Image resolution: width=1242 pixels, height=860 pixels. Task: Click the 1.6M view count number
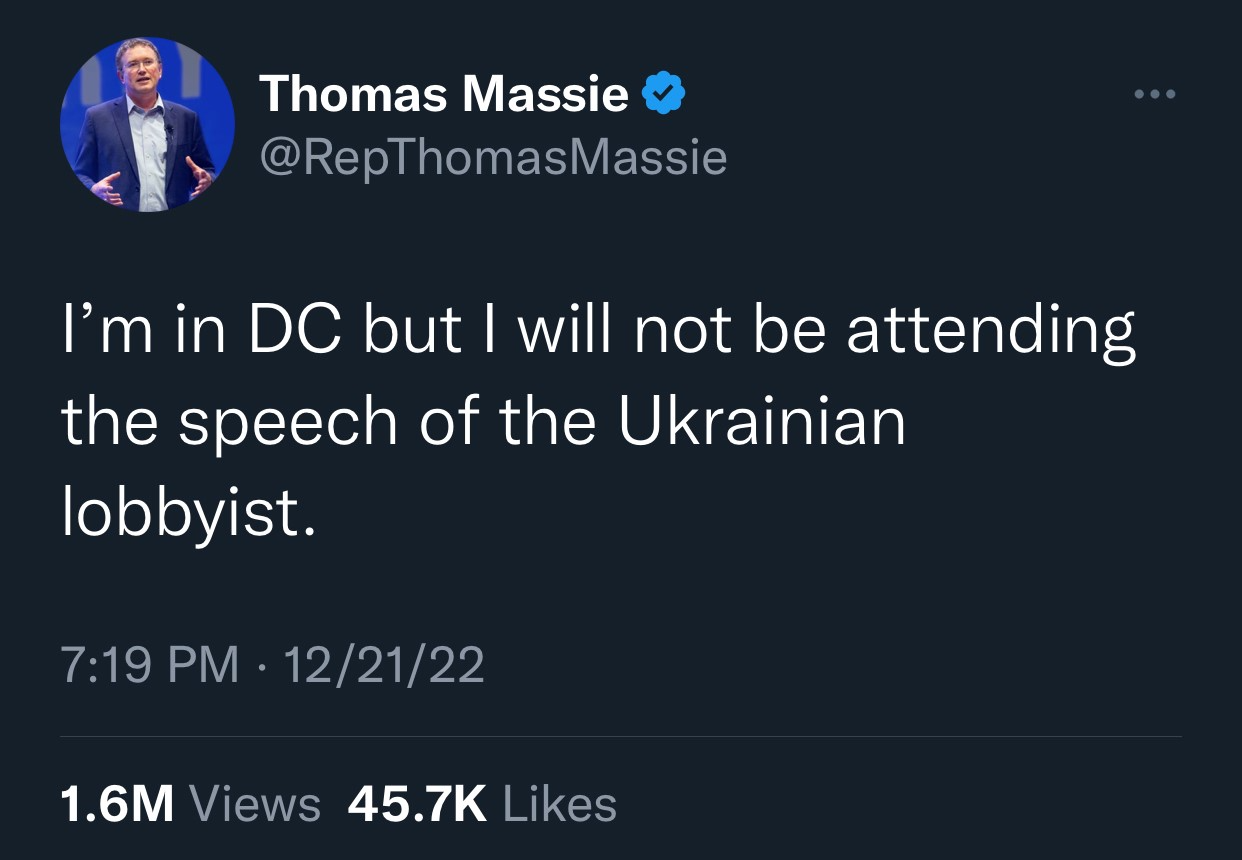click(117, 804)
